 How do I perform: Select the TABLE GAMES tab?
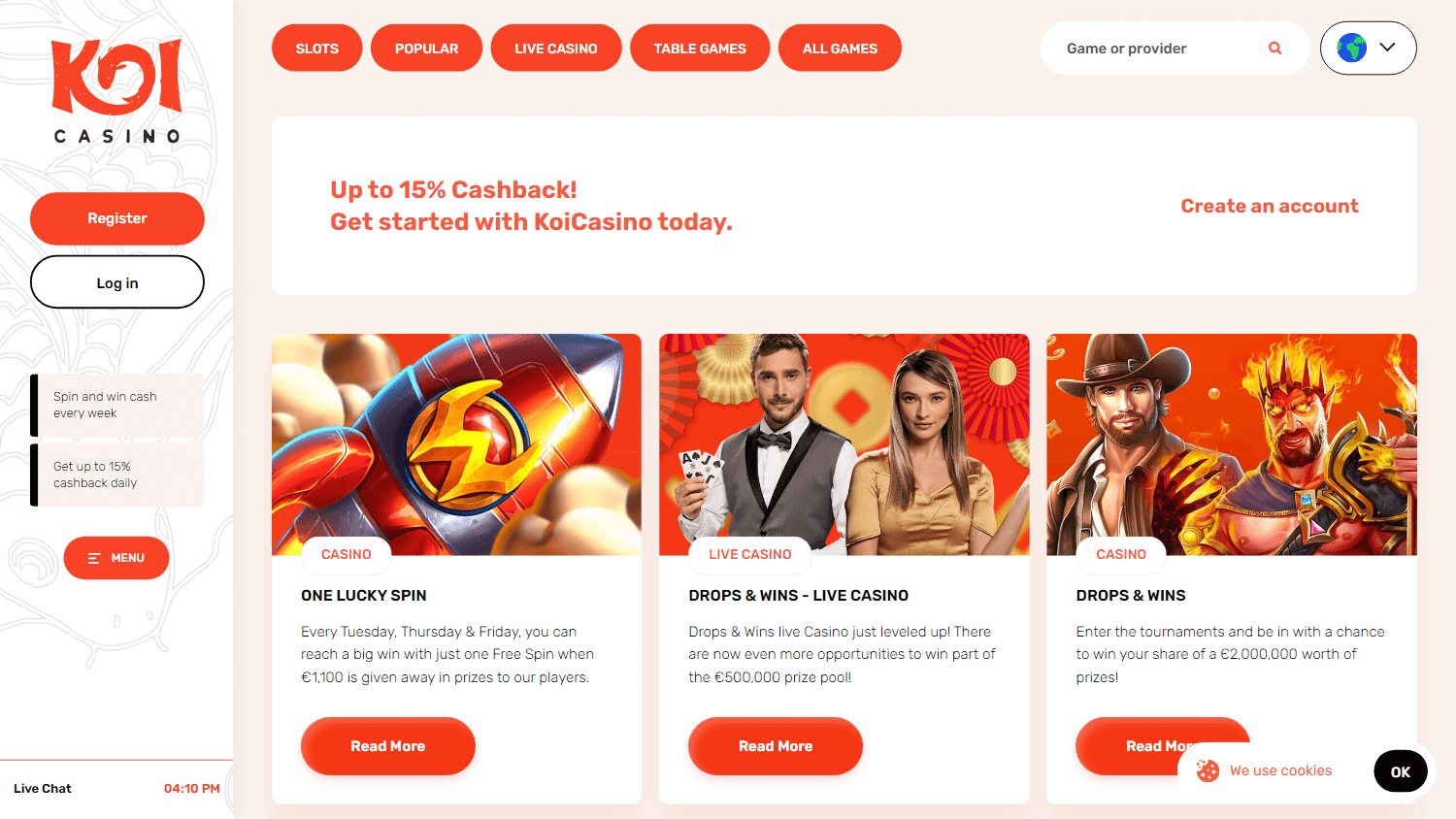tap(700, 49)
